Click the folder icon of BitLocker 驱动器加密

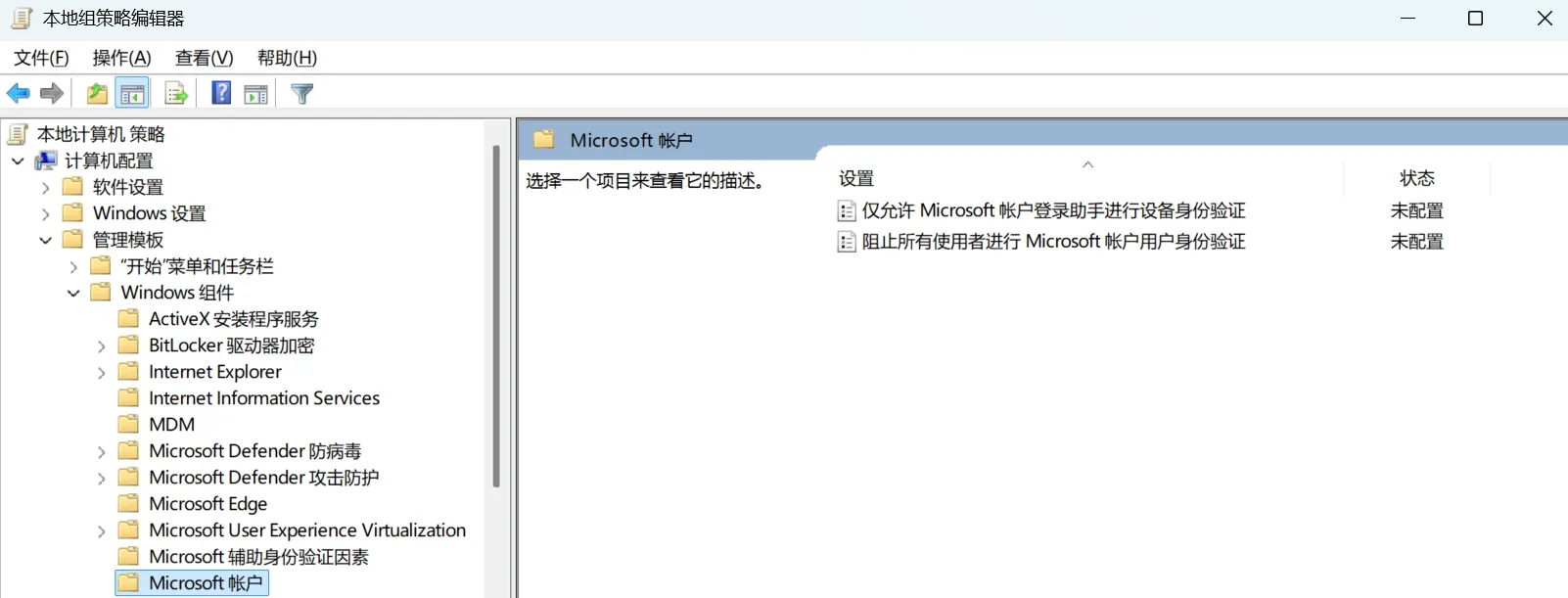128,345
